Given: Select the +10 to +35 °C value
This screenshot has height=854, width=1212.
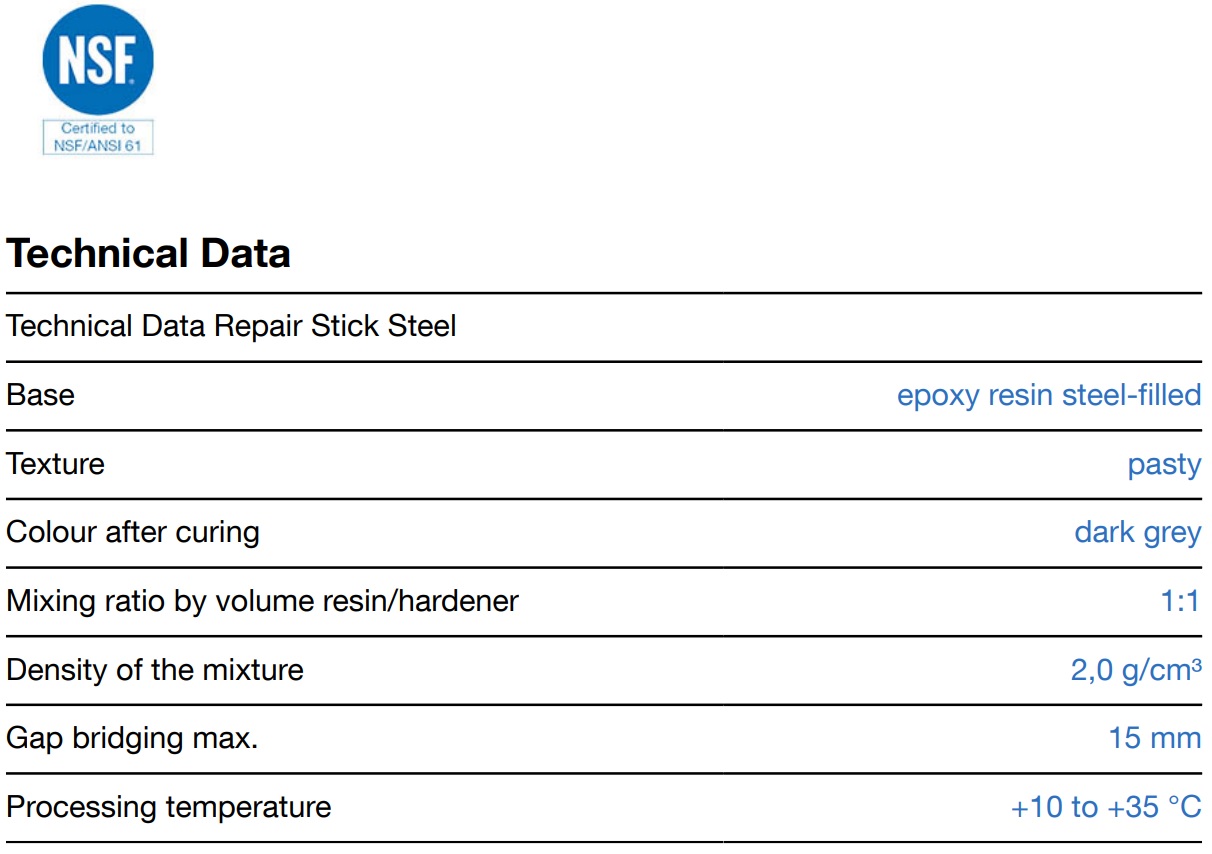Looking at the screenshot, I should click(x=1105, y=806).
